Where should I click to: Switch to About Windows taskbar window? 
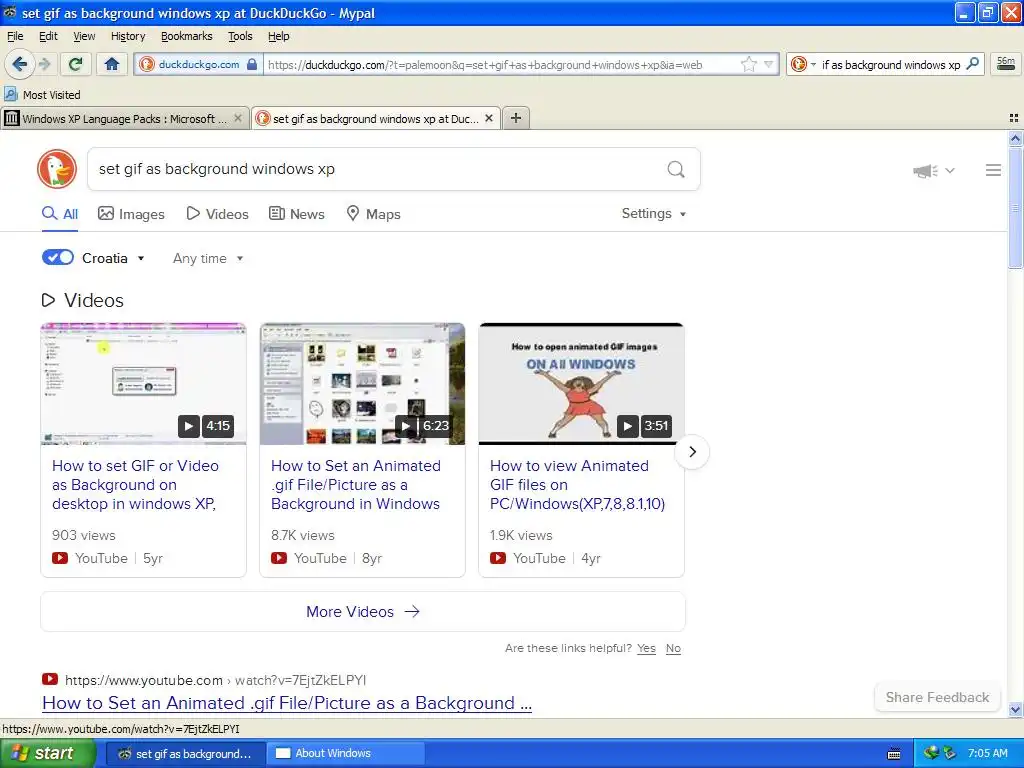[x=346, y=754]
